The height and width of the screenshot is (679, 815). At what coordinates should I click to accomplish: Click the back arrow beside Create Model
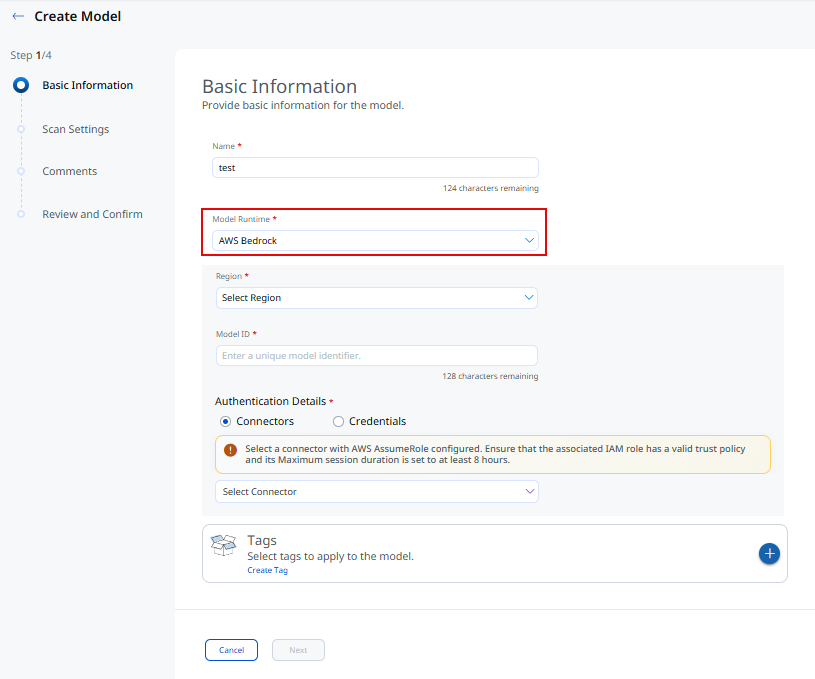[18, 16]
